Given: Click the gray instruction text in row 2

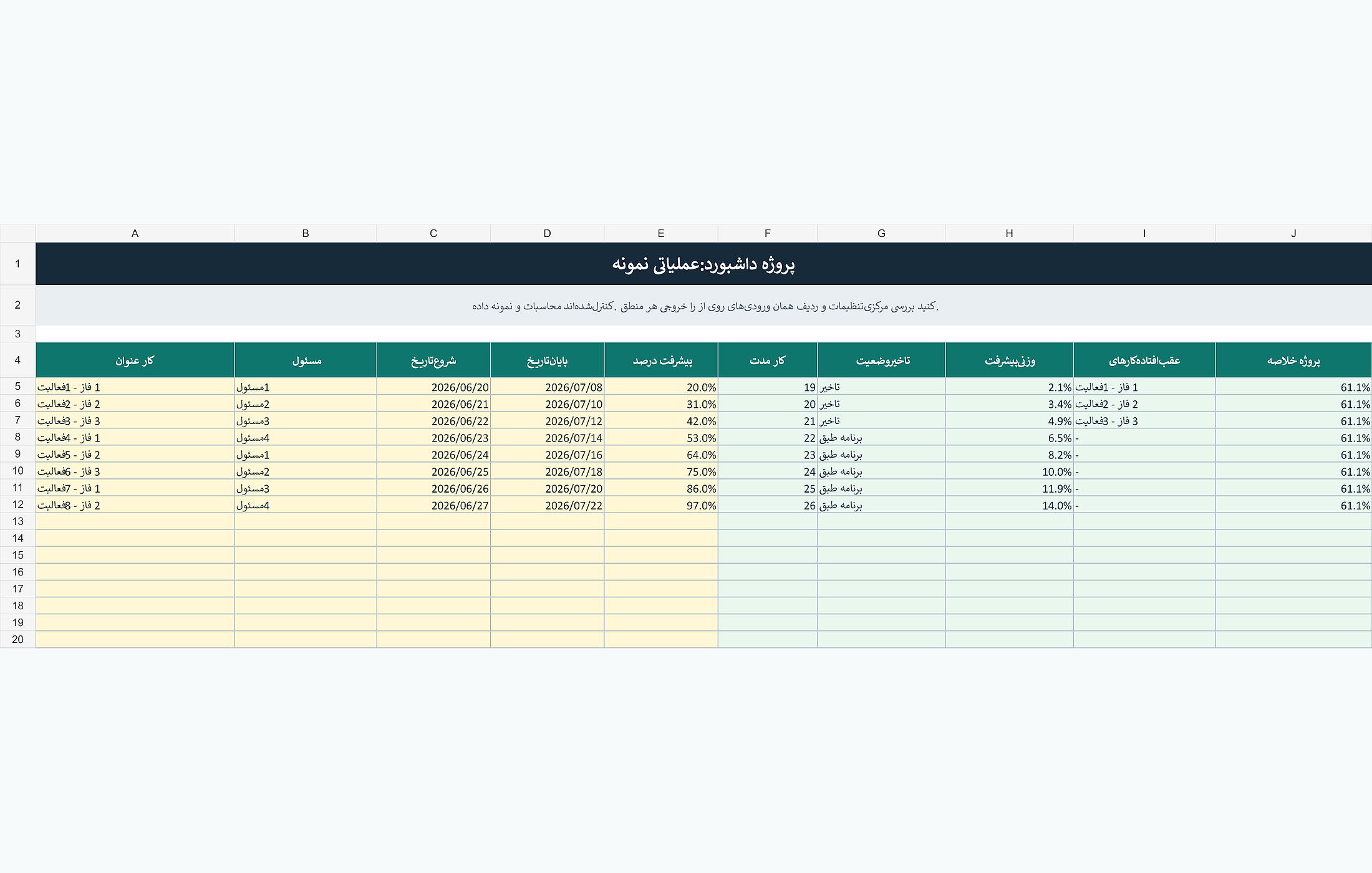Looking at the screenshot, I should point(703,306).
